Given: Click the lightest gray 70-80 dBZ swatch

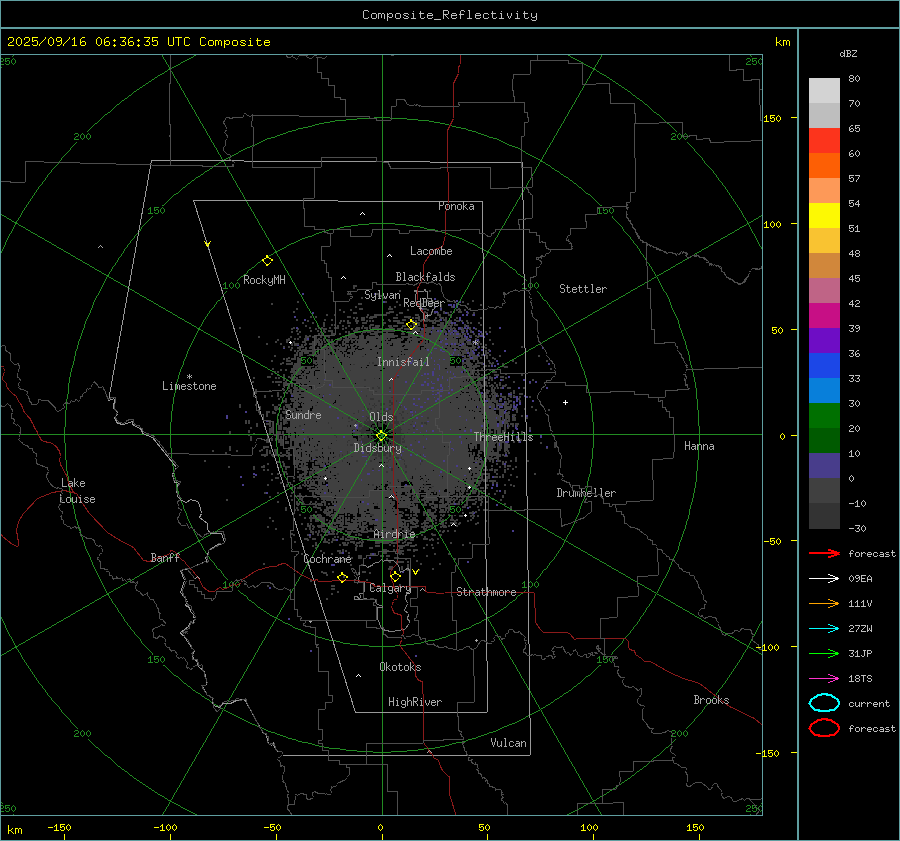Looking at the screenshot, I should (824, 91).
